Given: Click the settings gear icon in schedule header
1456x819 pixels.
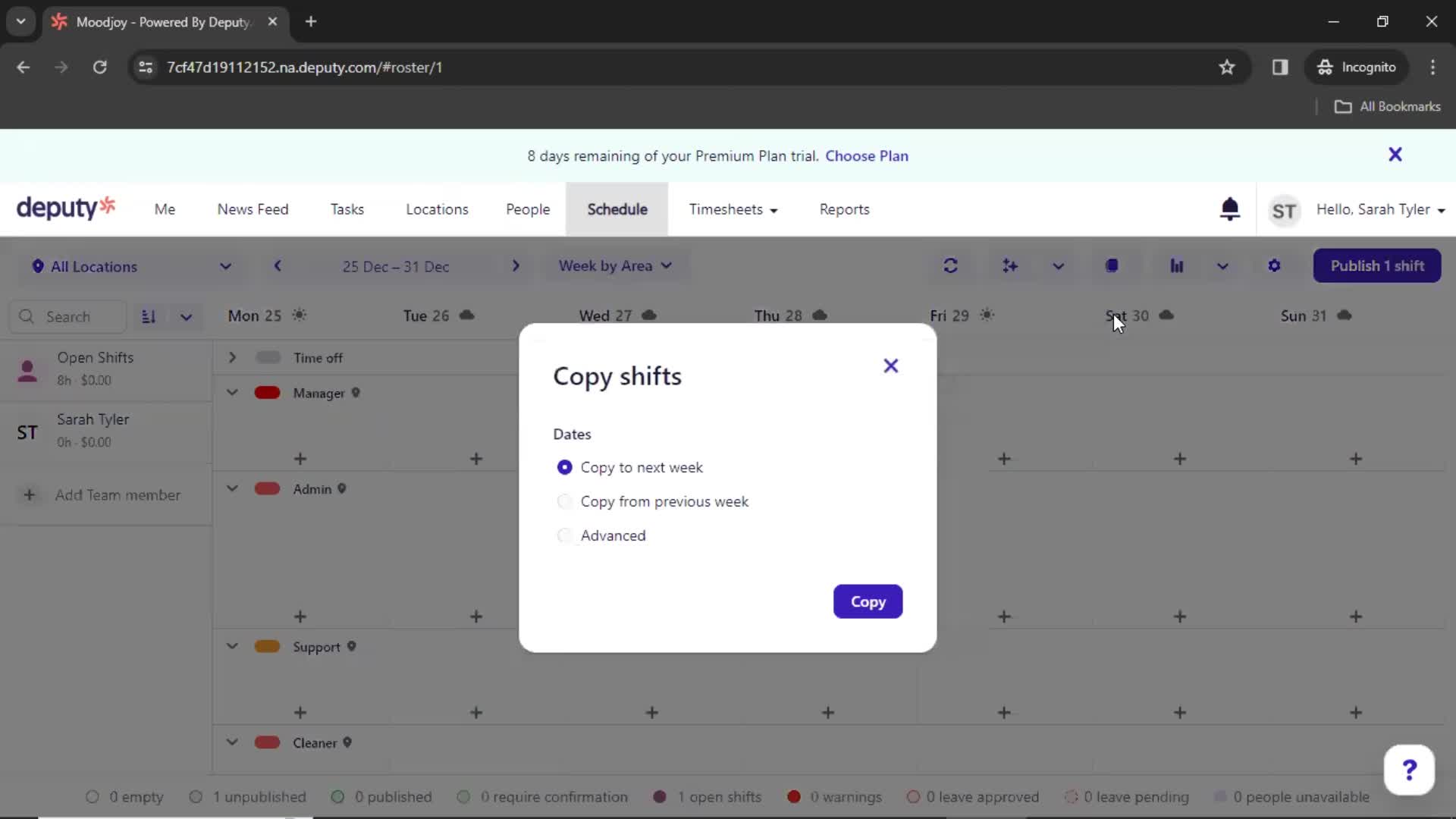Looking at the screenshot, I should coord(1274,265).
